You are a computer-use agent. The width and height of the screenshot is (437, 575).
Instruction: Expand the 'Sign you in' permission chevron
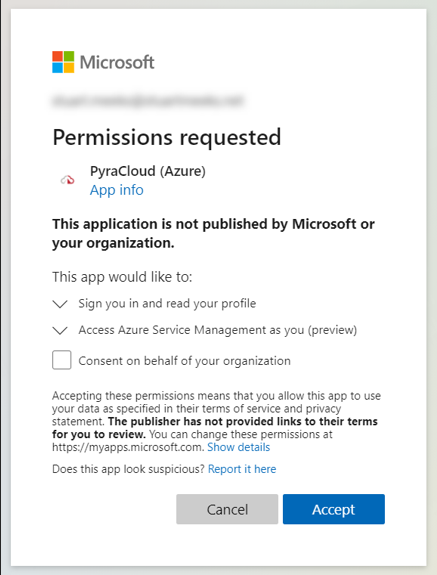click(60, 304)
